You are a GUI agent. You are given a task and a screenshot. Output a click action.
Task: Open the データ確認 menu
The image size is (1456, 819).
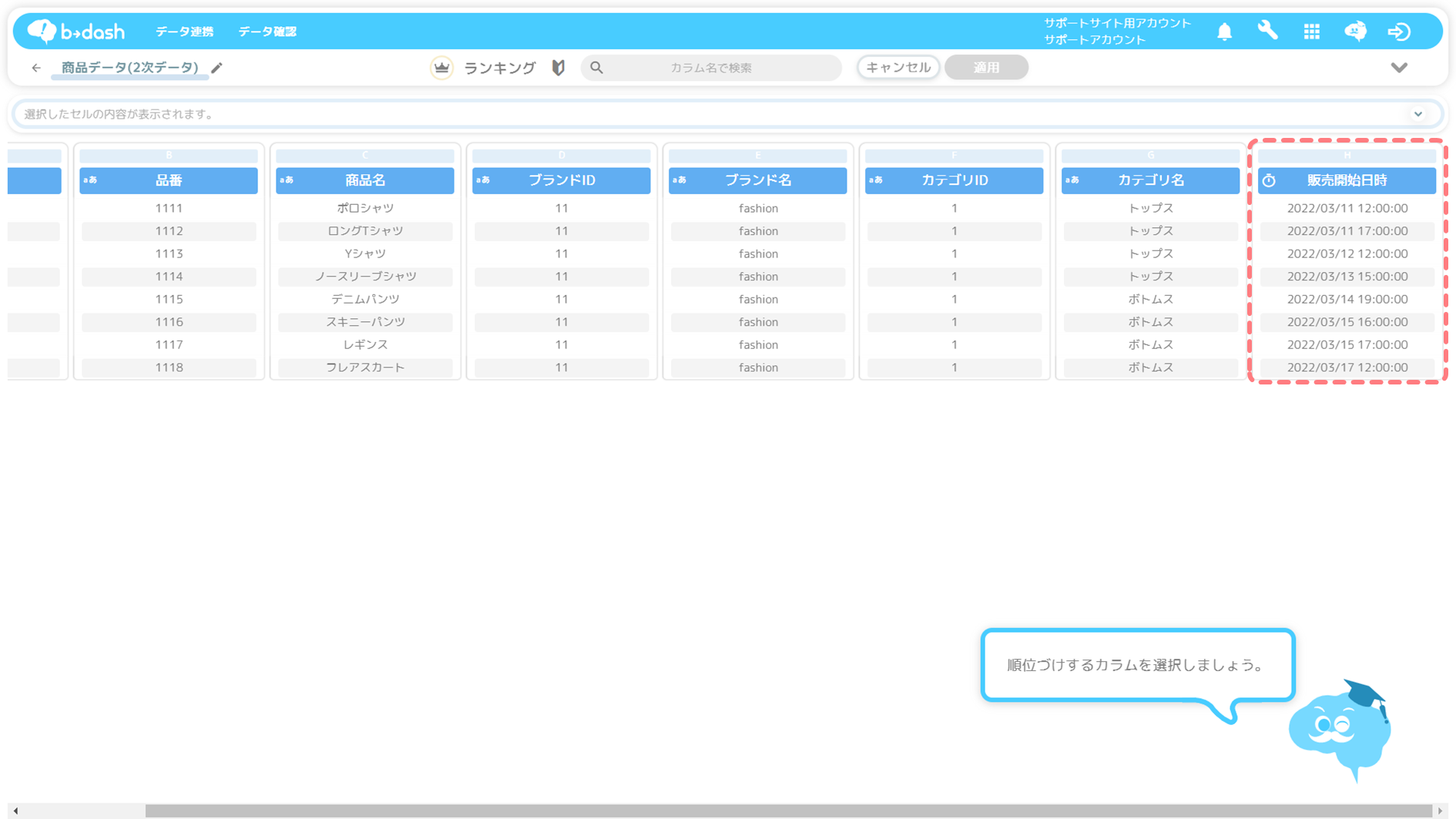[267, 32]
